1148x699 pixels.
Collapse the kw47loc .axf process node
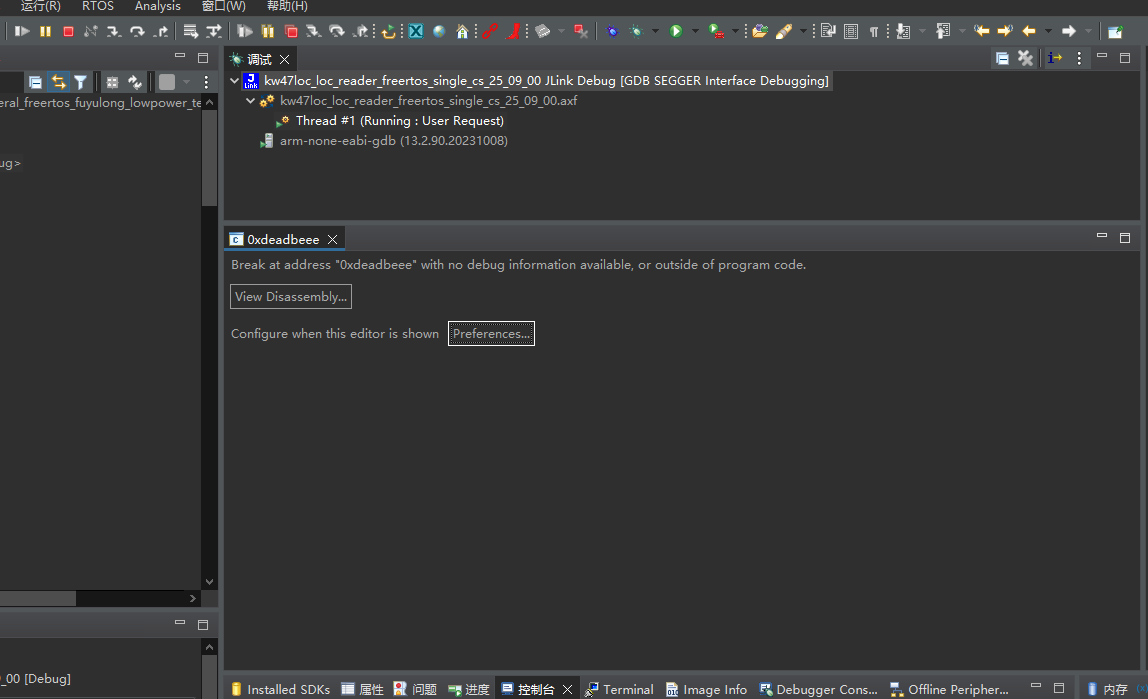point(250,100)
